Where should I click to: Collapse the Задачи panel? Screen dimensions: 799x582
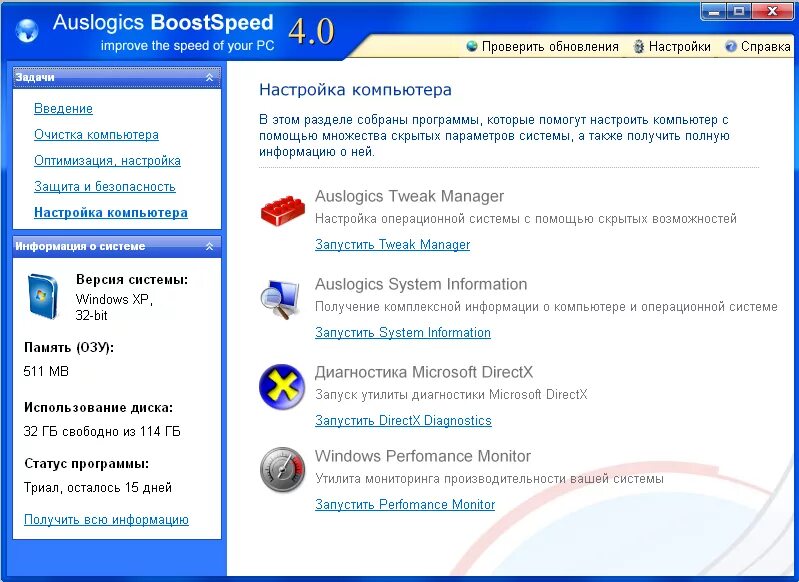pos(209,77)
